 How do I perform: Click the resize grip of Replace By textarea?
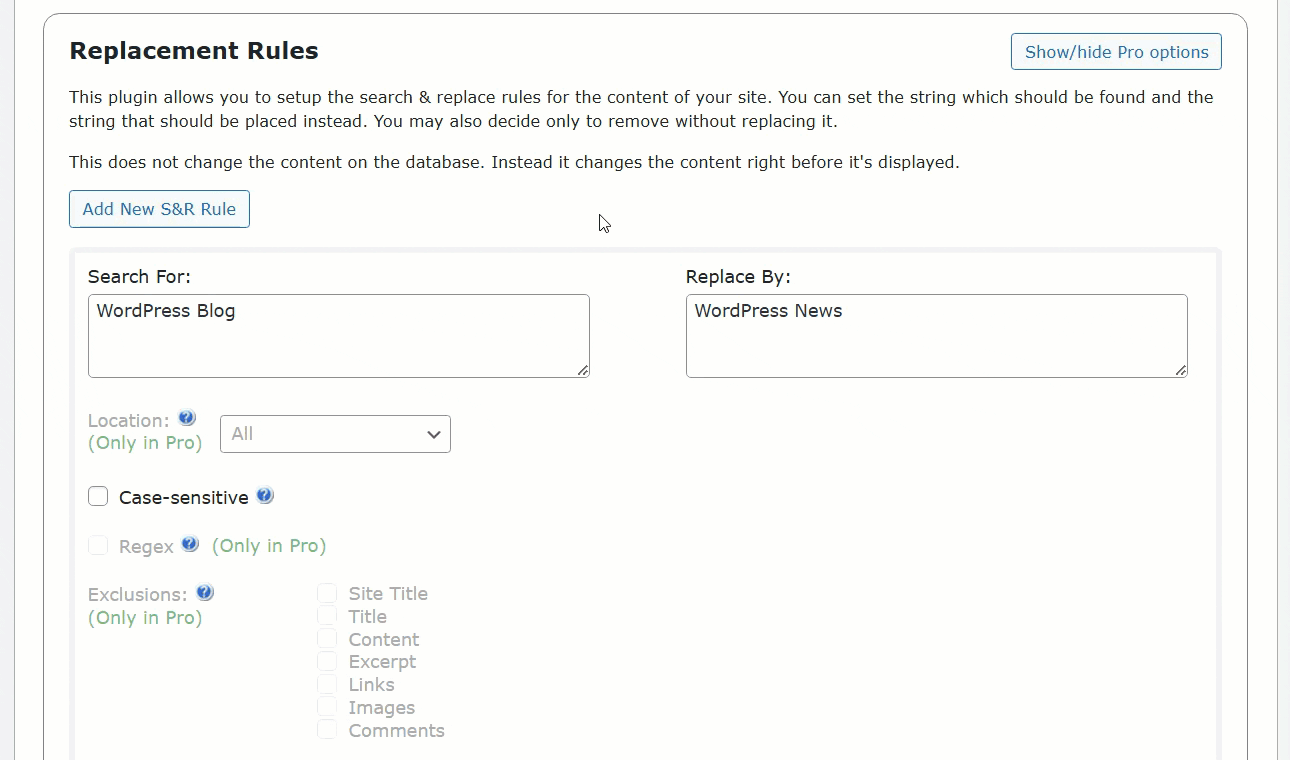click(1180, 370)
